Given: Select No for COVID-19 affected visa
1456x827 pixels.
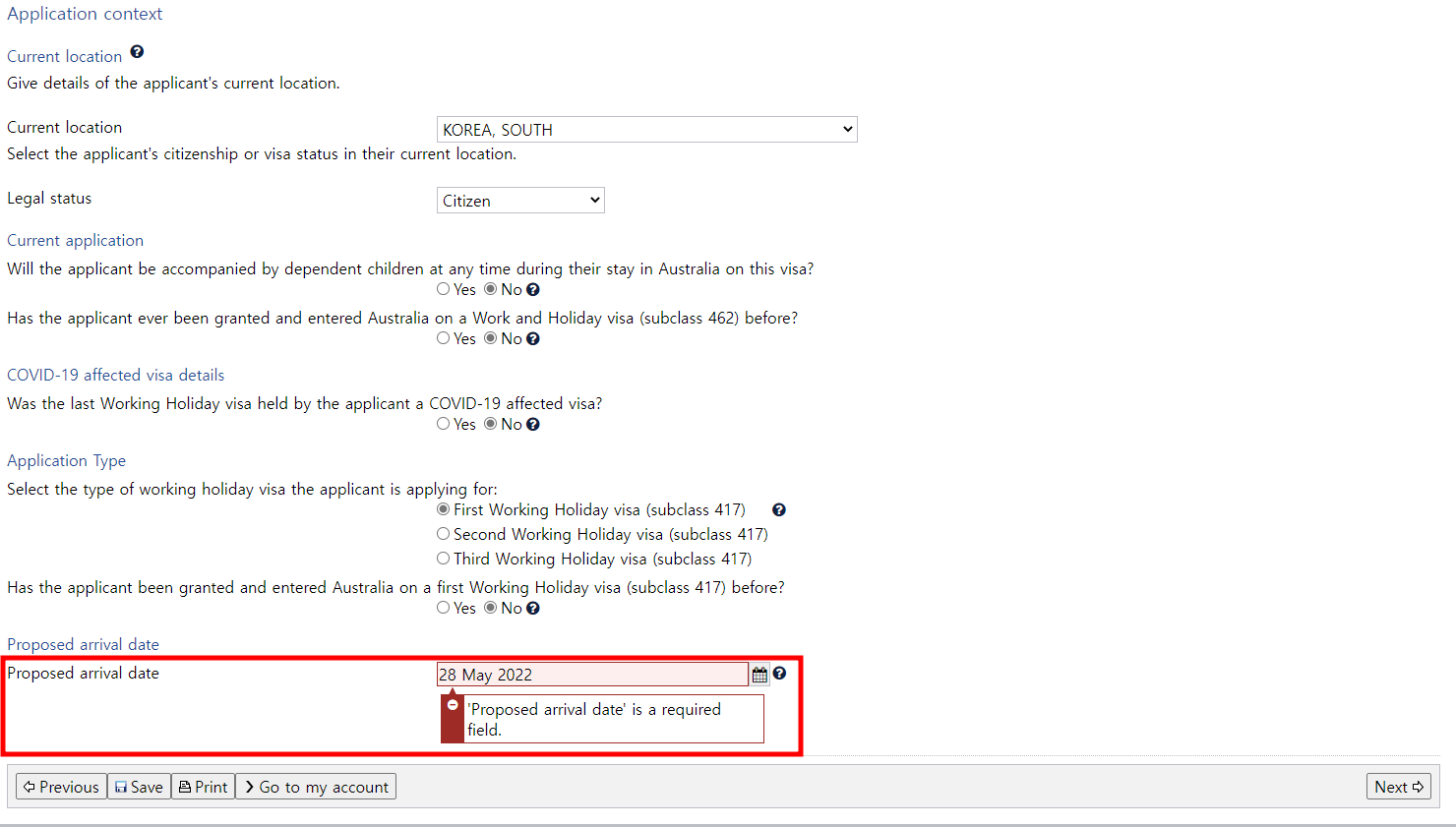Looking at the screenshot, I should pos(490,424).
